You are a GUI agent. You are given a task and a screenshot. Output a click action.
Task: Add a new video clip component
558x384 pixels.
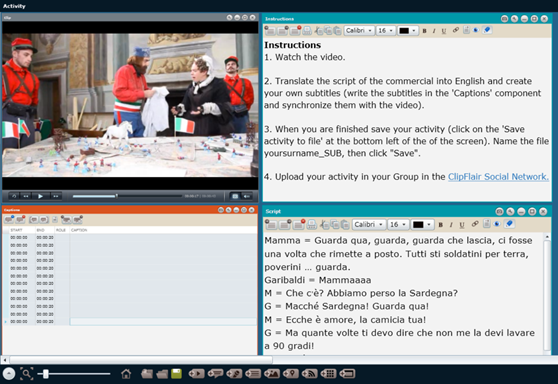point(196,373)
